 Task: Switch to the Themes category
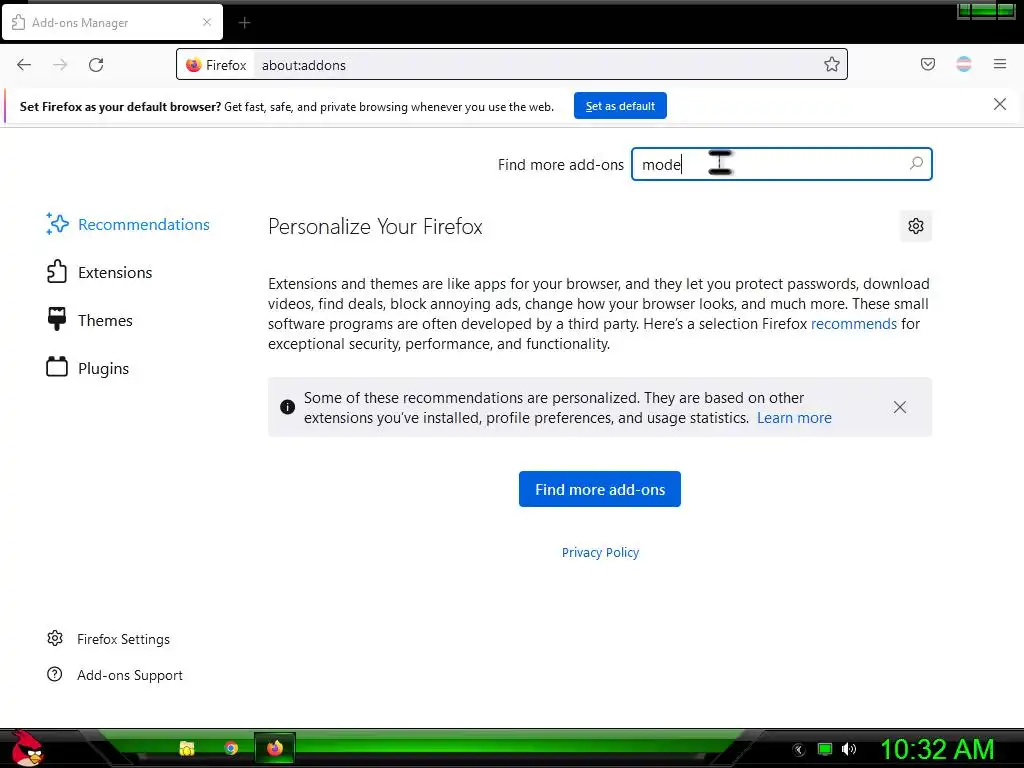89,320
